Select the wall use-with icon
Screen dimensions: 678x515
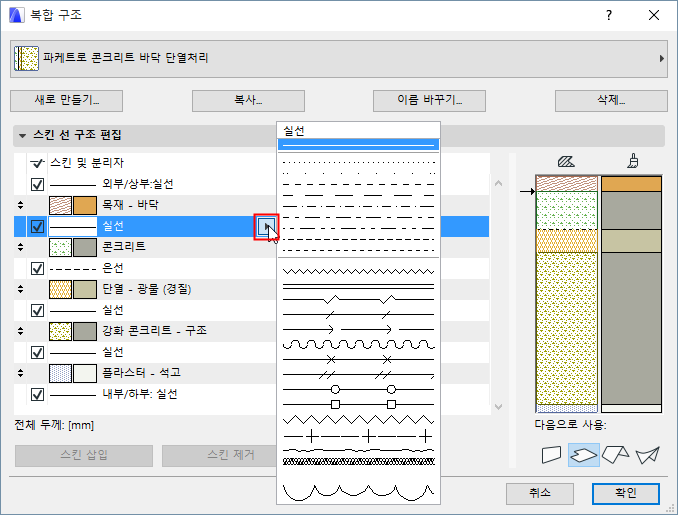pos(551,455)
